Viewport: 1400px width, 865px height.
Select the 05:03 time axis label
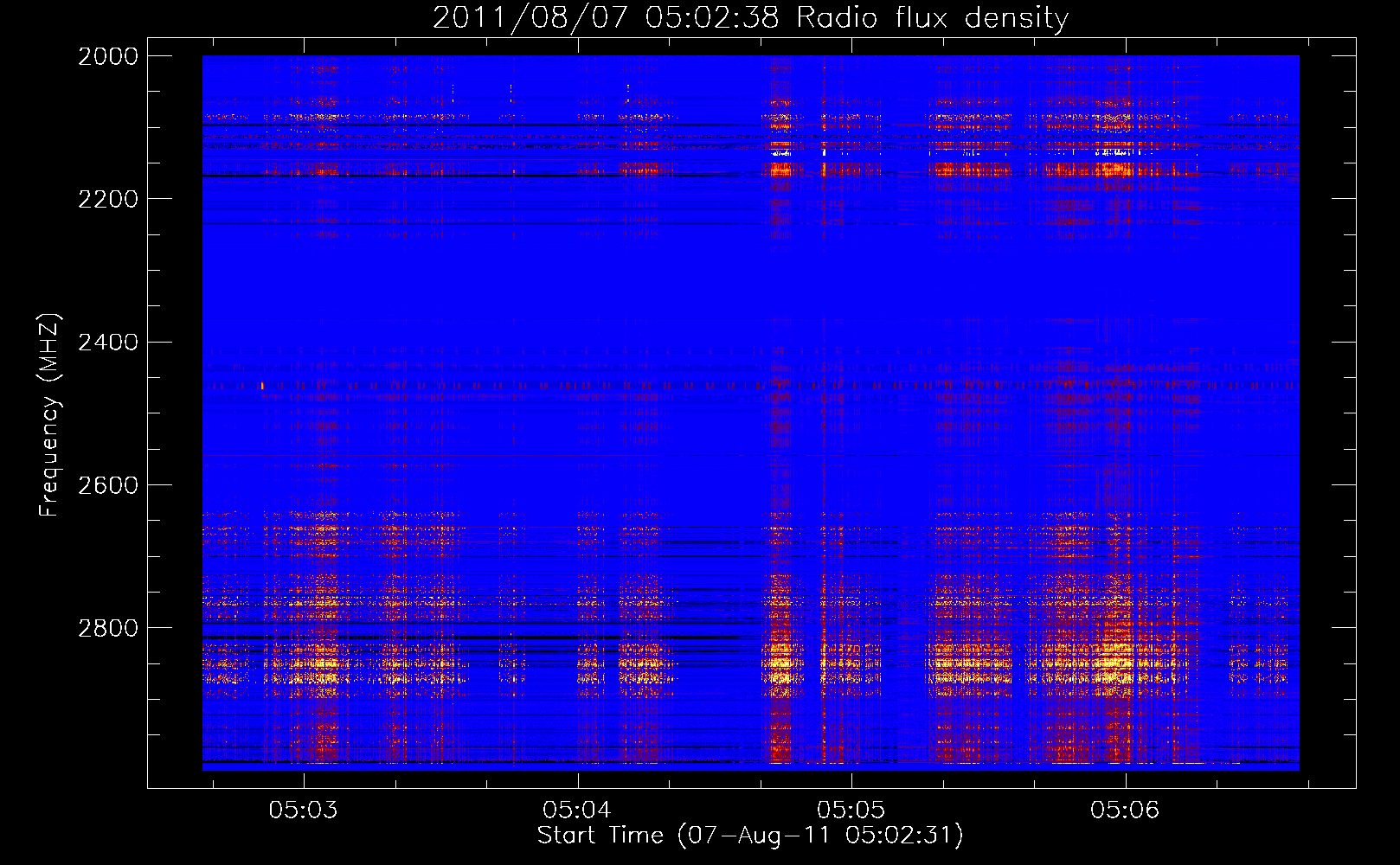point(303,810)
